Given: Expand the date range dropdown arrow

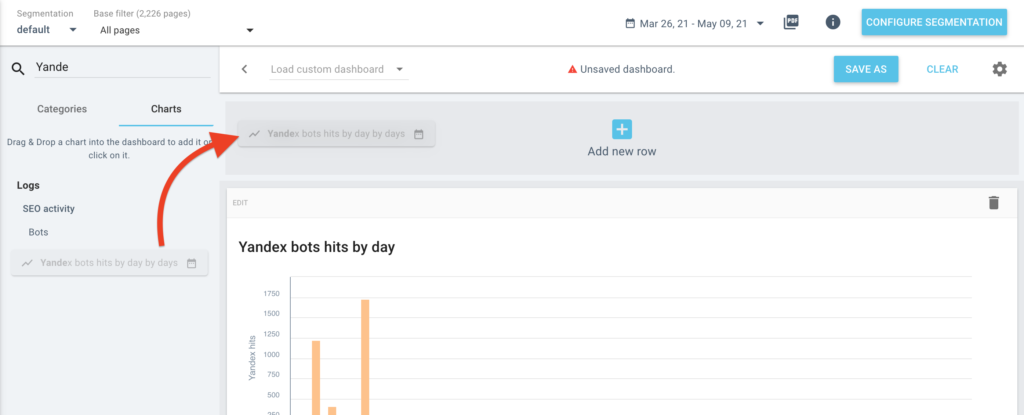Looking at the screenshot, I should tap(760, 24).
